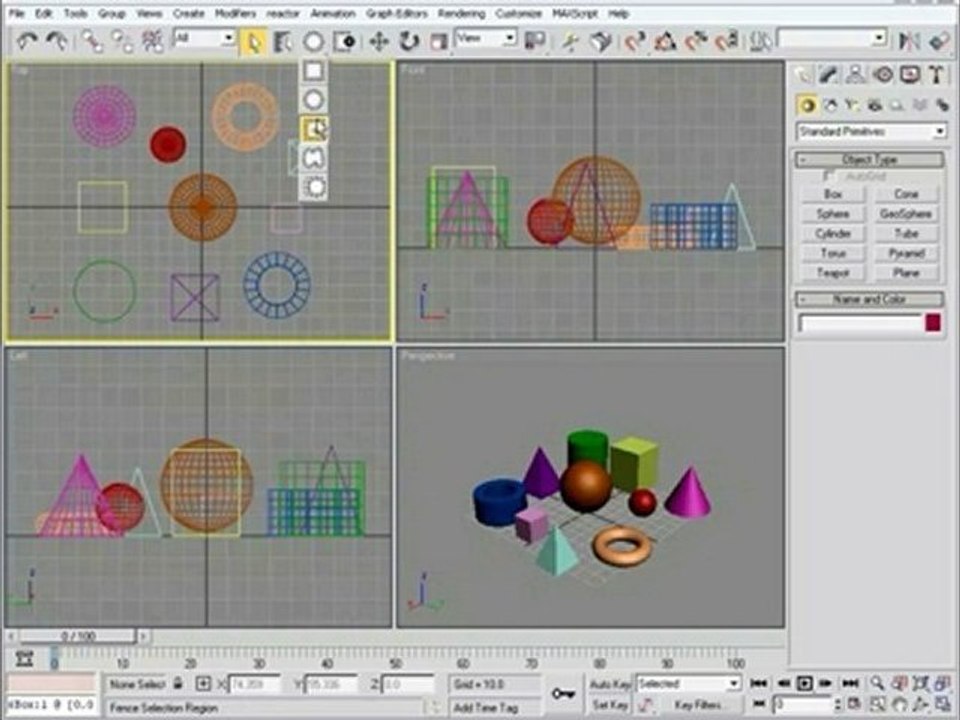Click the Select and Manipulate icon

(x=570, y=40)
